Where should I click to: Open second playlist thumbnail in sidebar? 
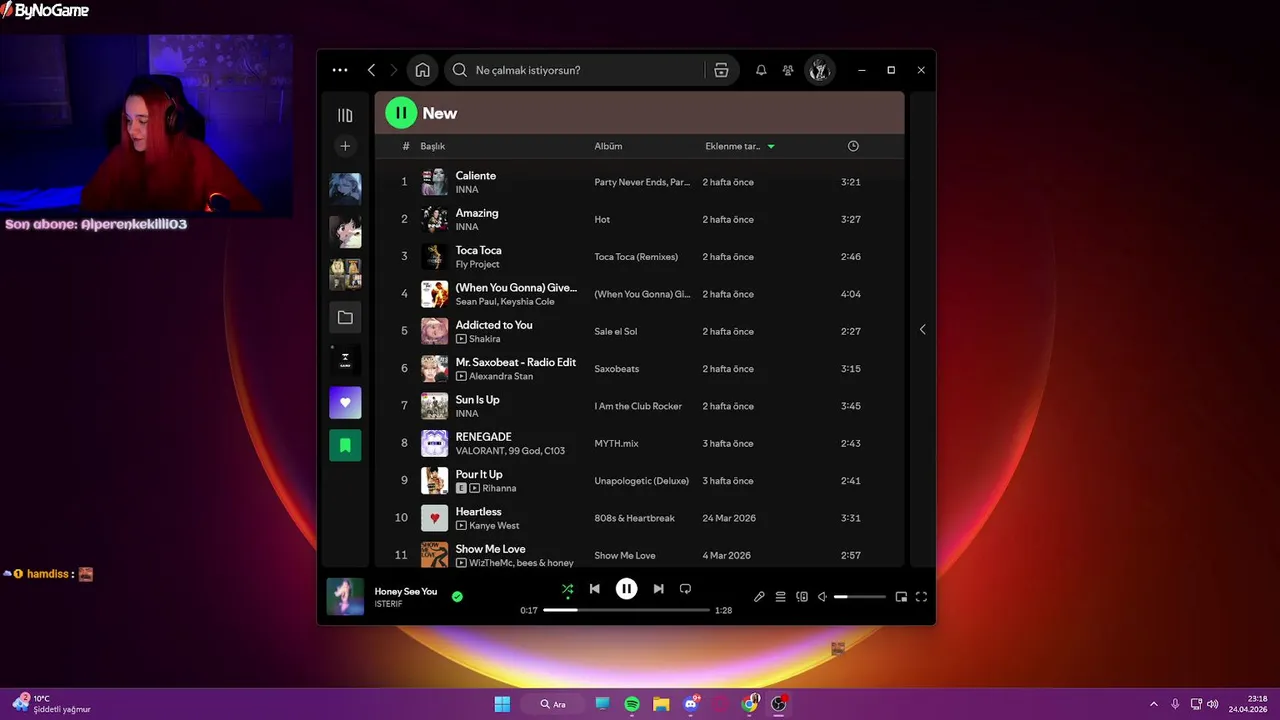345,231
